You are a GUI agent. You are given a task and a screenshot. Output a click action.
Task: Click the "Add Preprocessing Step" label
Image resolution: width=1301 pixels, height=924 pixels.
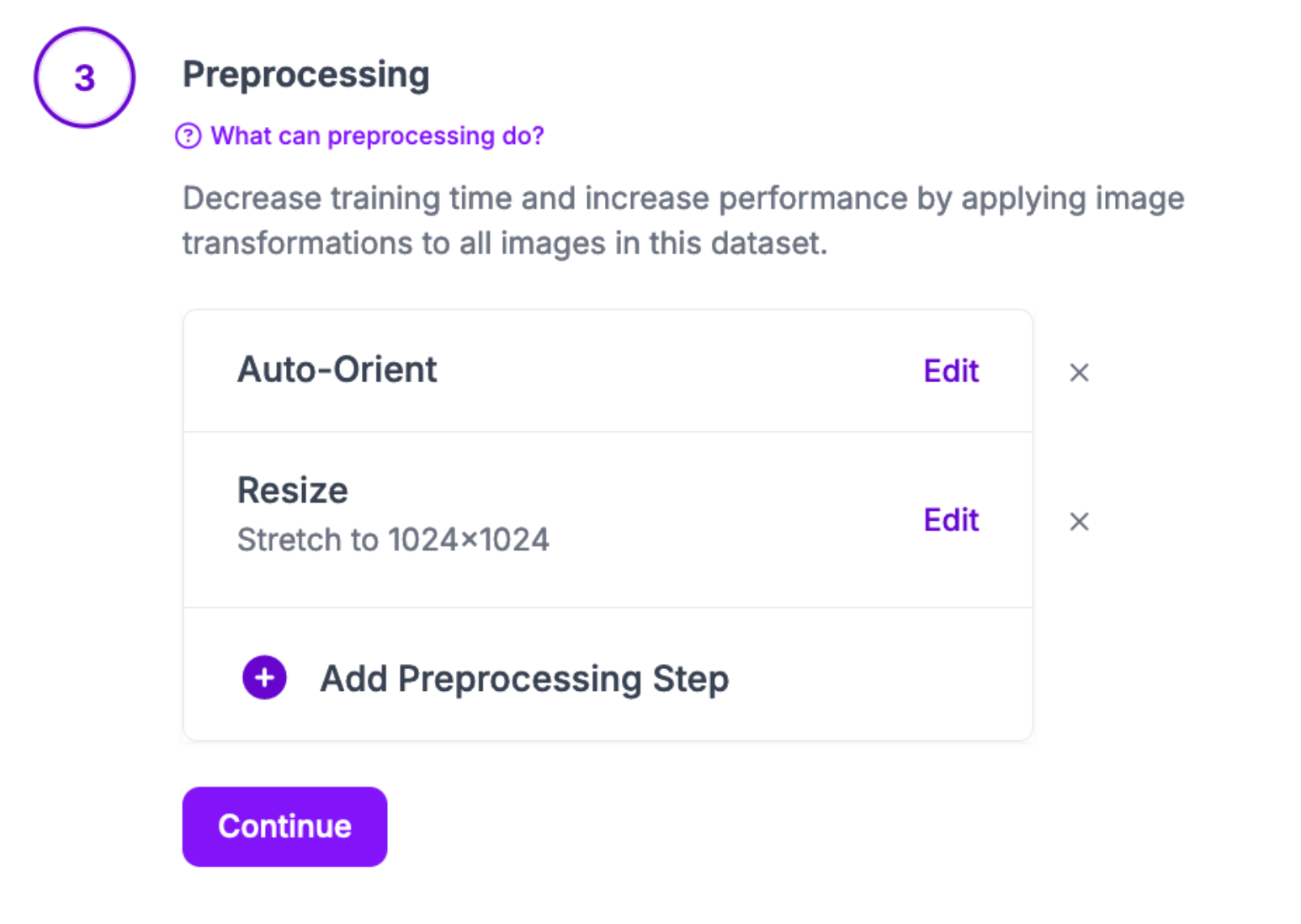523,678
